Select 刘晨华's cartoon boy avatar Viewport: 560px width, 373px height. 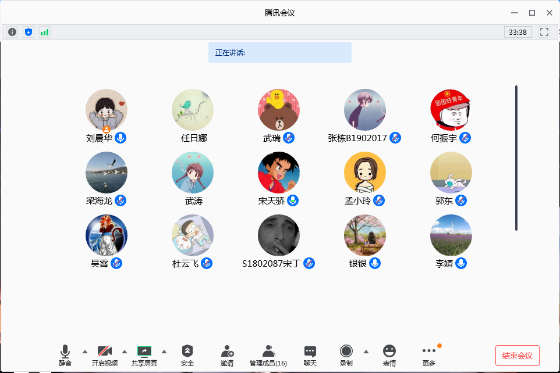click(x=106, y=110)
